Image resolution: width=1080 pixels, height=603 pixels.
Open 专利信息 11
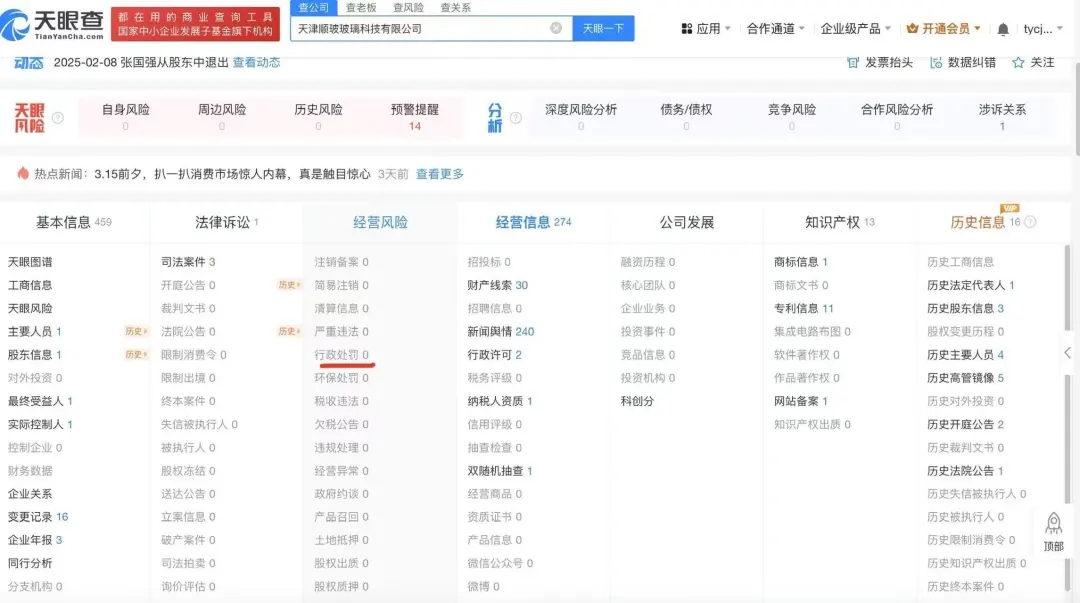(x=803, y=308)
